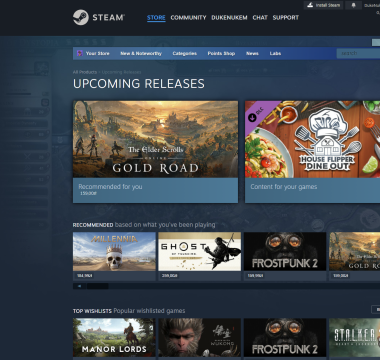Click the Install Steam button
This screenshot has width=380, height=360.
click(x=323, y=5)
